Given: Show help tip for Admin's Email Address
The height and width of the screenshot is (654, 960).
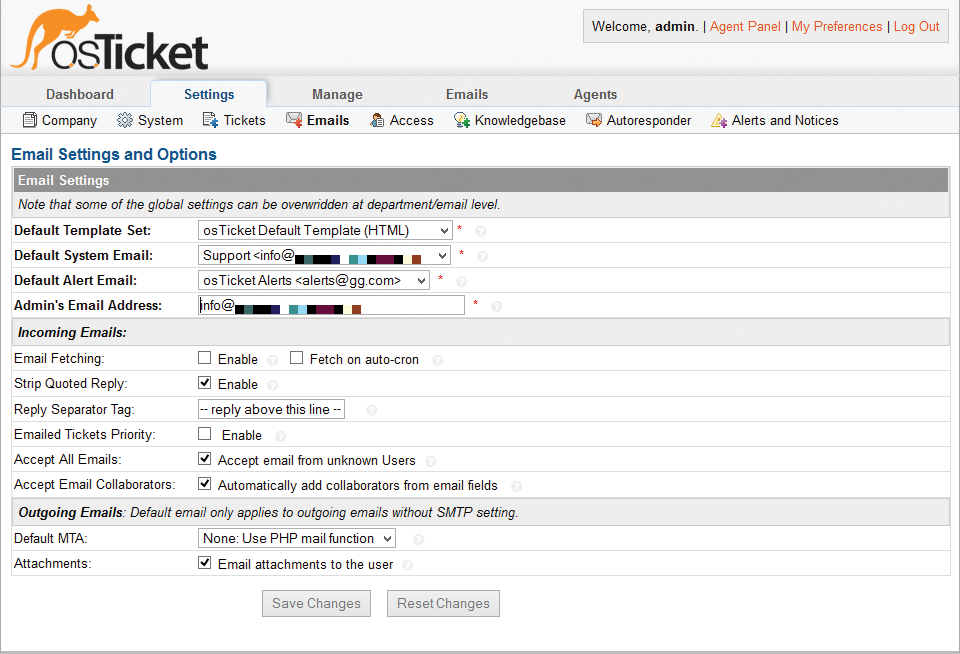Looking at the screenshot, I should (497, 306).
